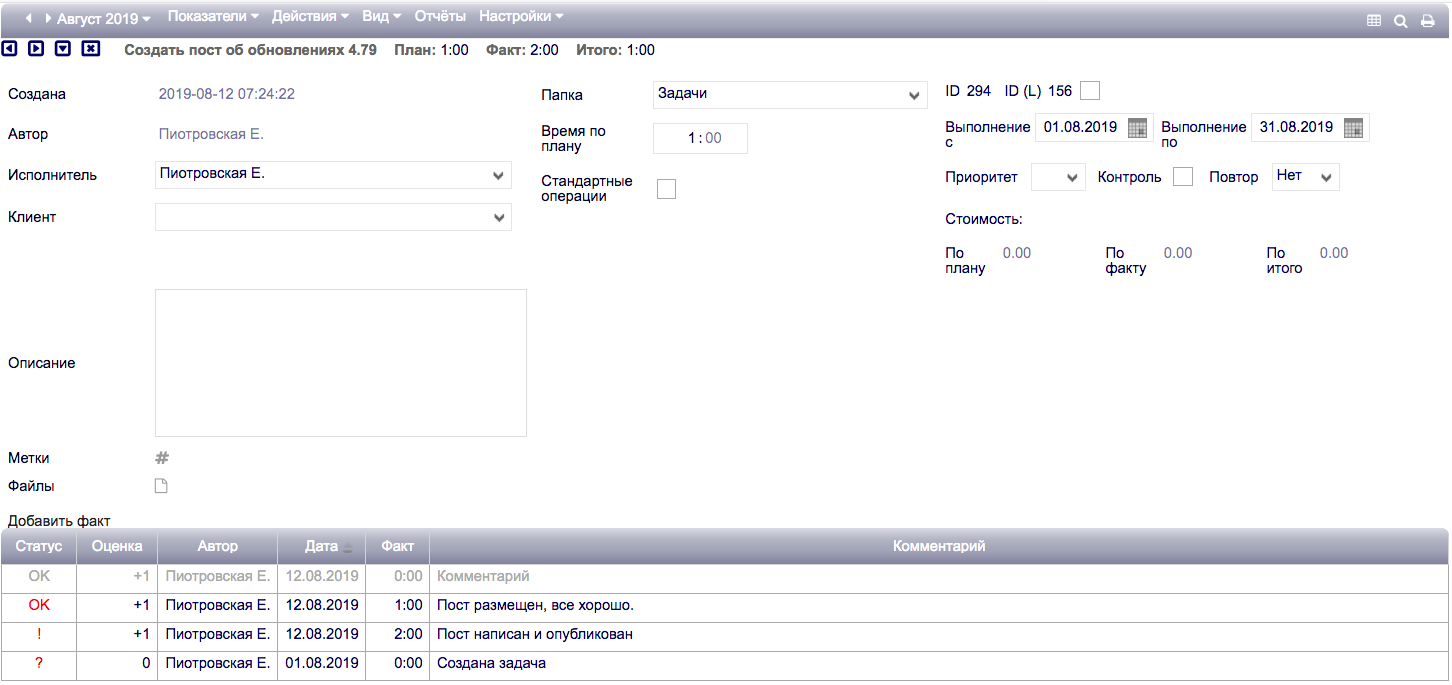
Task: Click the Время по плану time field
Action: [x=700, y=139]
